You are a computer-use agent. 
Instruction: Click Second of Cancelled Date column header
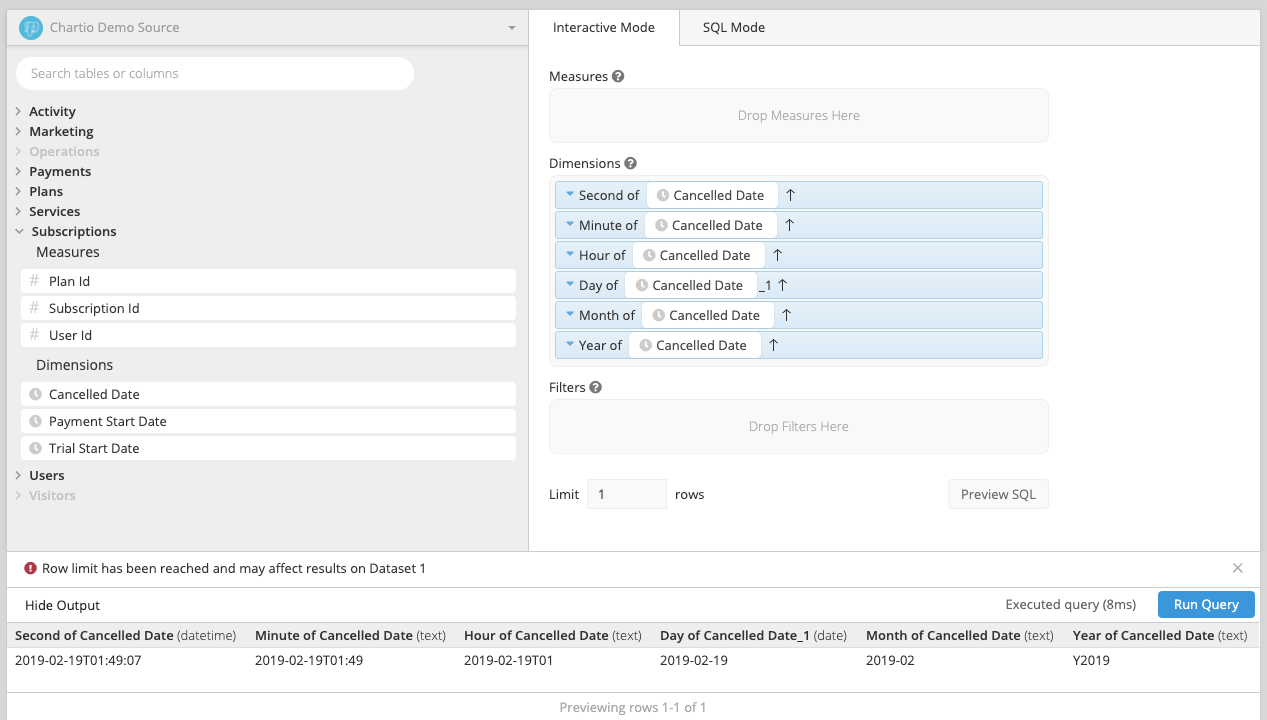(x=126, y=635)
